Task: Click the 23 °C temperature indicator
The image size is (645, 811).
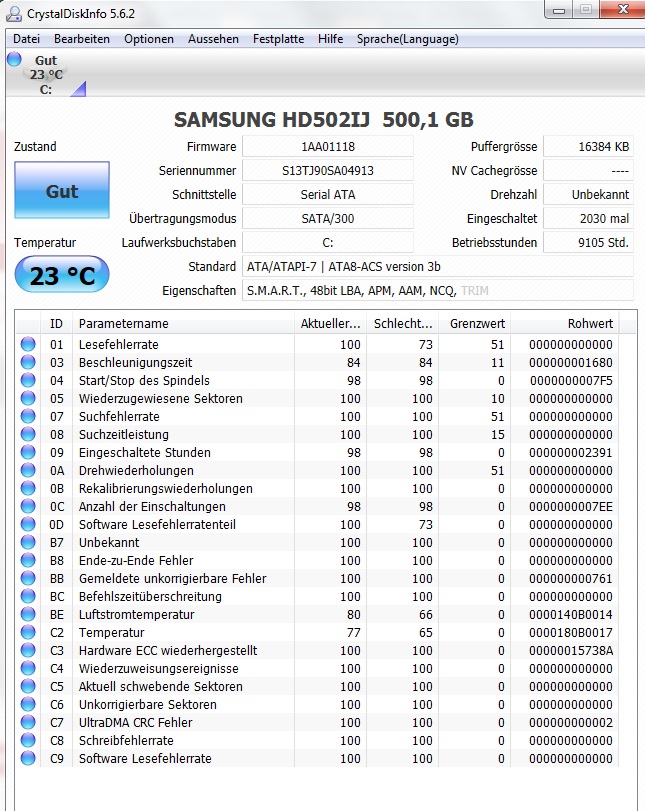Action: (62, 275)
